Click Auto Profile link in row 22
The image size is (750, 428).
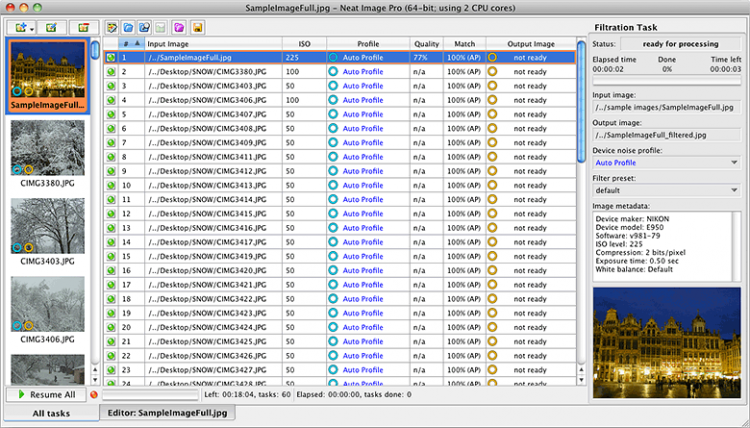(363, 356)
